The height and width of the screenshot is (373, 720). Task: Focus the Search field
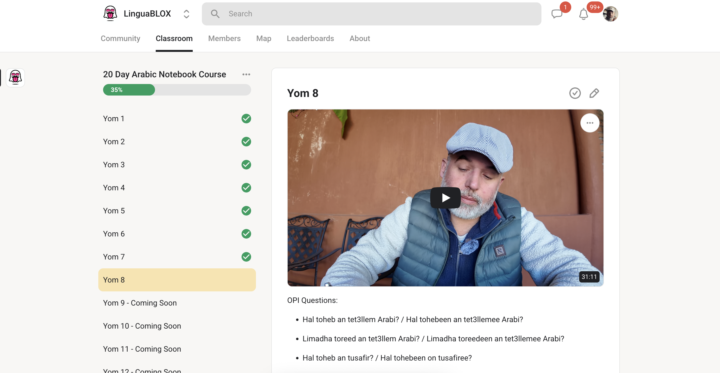(371, 14)
